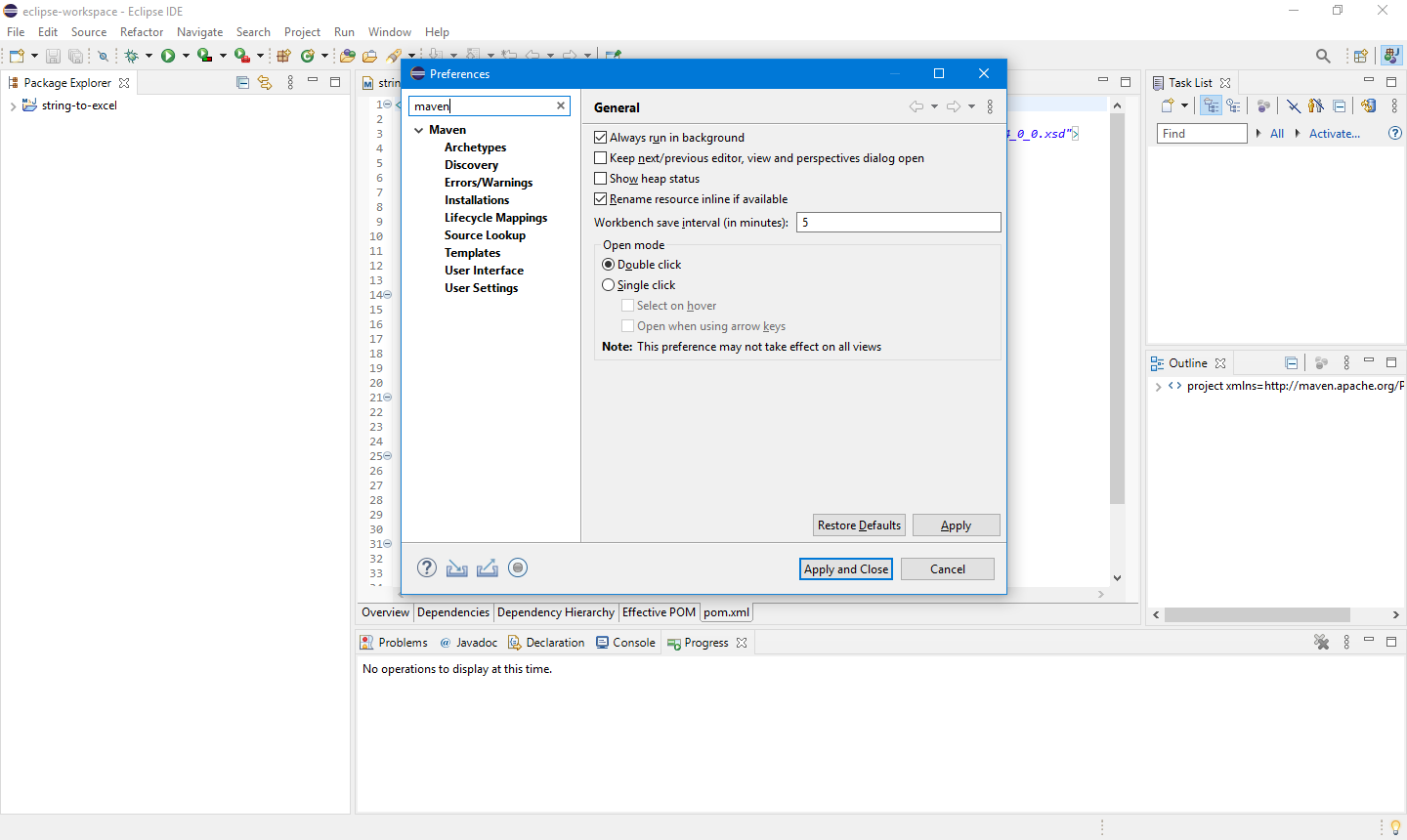Open Run button dropdown arrow
Screen dimensions: 1407x840
coord(186,56)
